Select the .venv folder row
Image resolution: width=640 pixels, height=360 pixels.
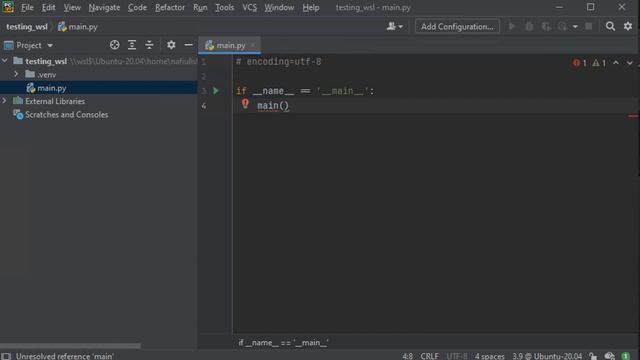[98, 75]
